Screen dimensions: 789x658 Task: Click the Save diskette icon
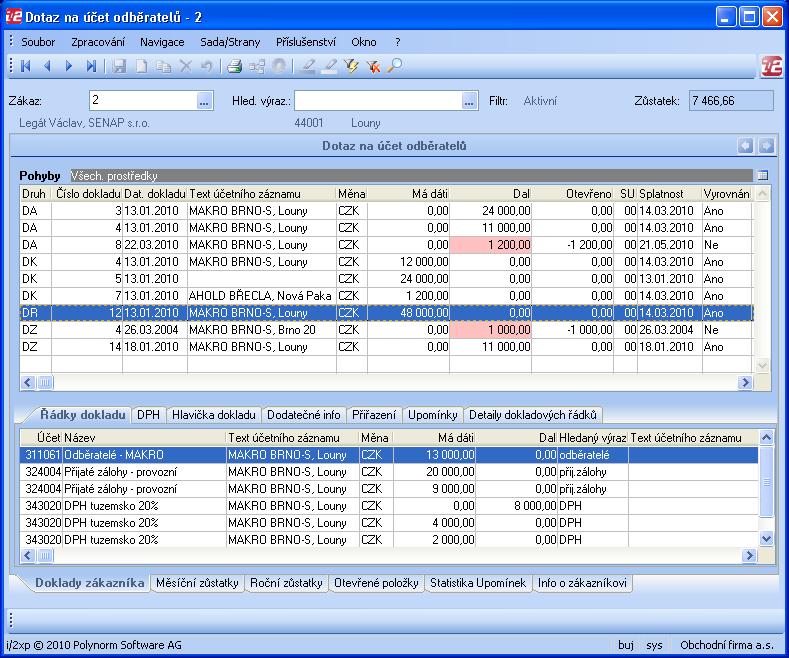point(119,66)
